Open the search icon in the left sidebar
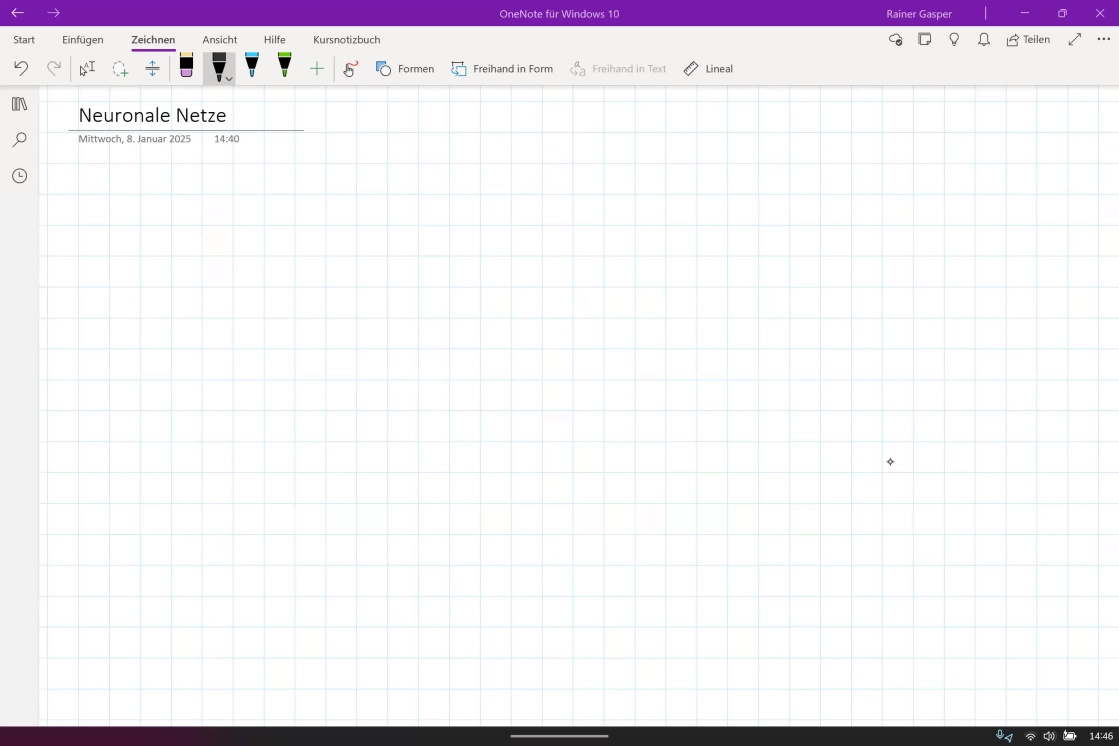 (19, 140)
